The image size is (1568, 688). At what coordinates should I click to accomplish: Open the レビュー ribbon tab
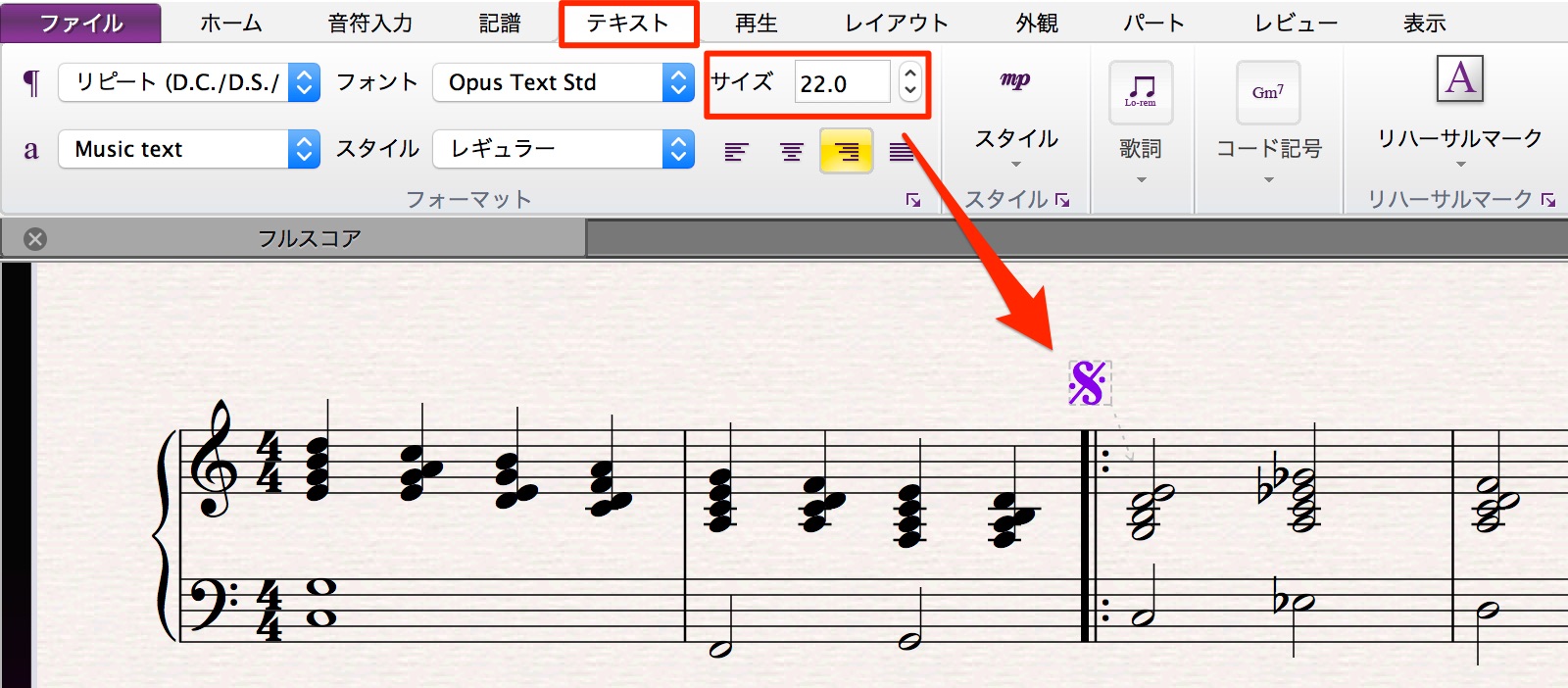[x=1296, y=23]
